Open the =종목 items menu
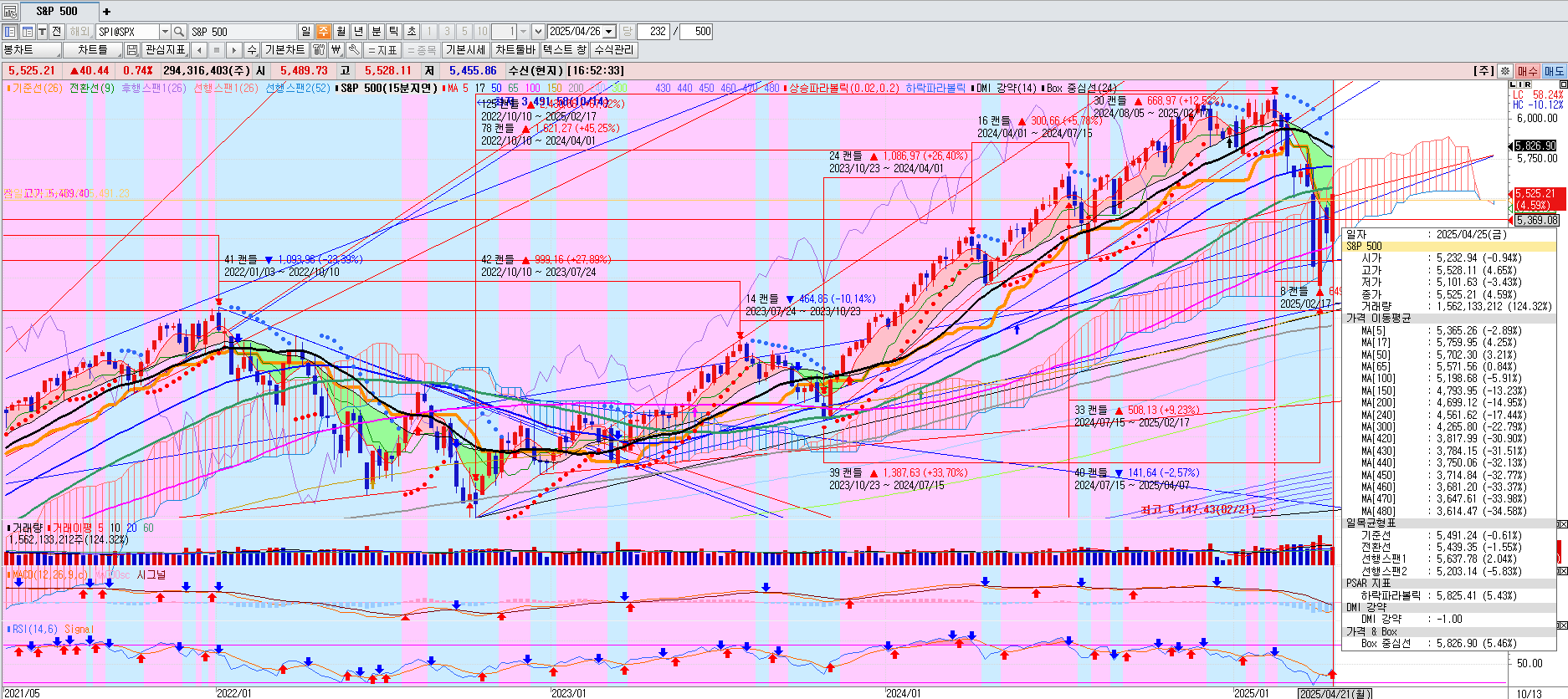 coord(422,50)
